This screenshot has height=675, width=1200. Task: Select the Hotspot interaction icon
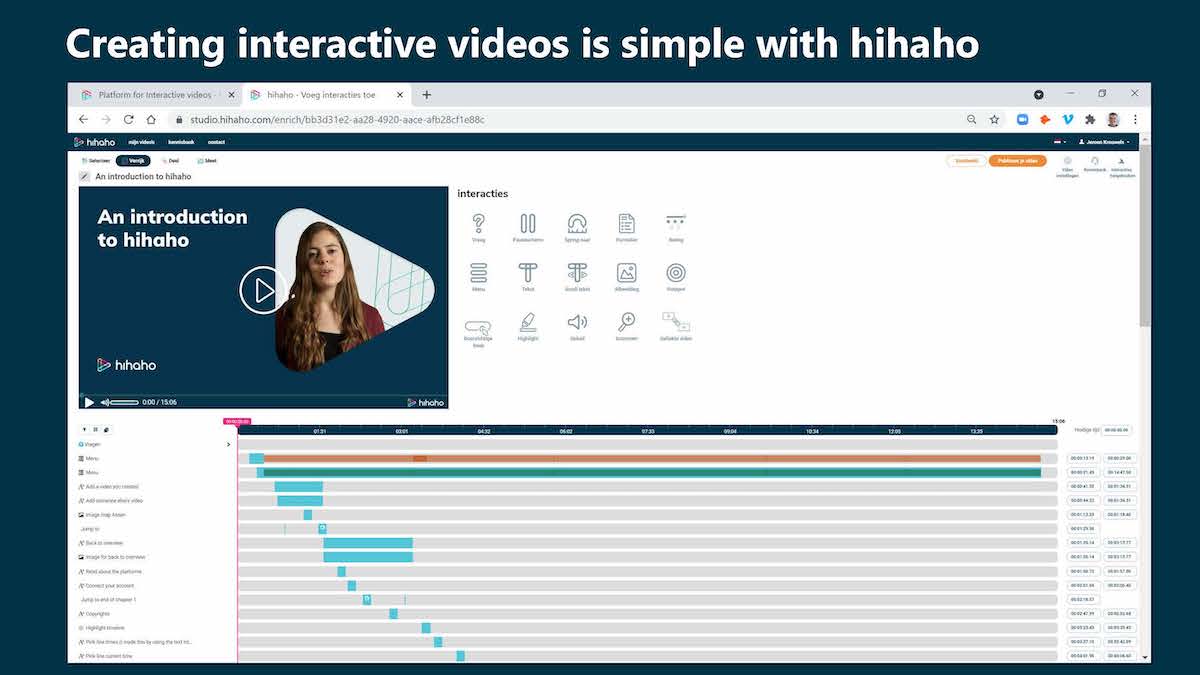tap(676, 273)
